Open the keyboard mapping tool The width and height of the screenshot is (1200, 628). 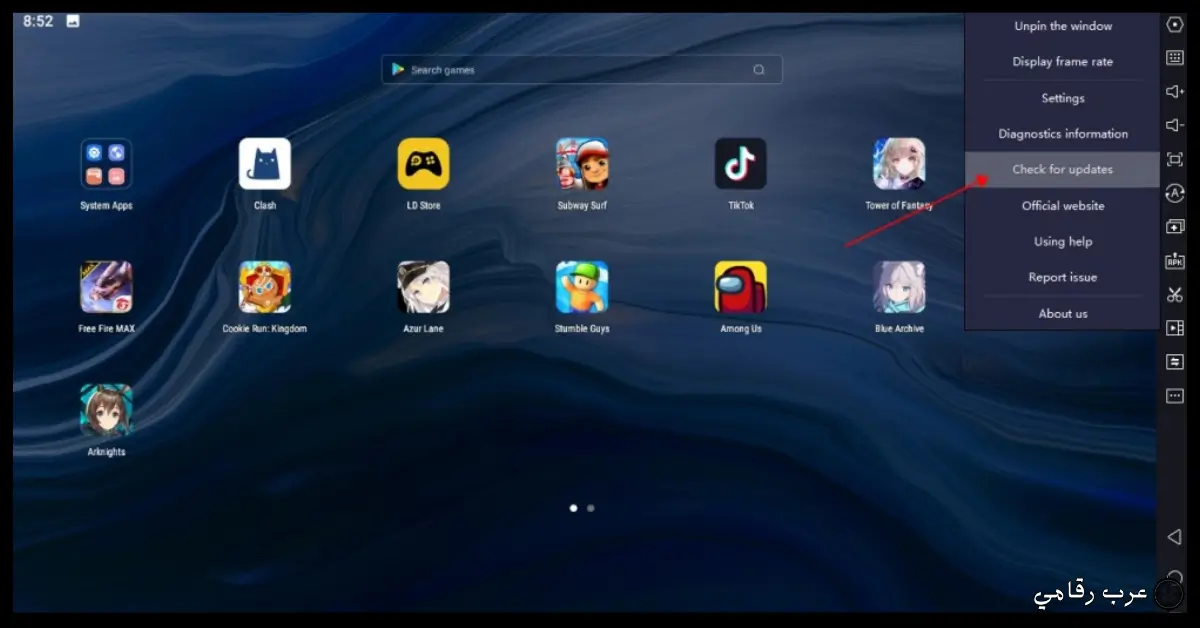(x=1175, y=57)
